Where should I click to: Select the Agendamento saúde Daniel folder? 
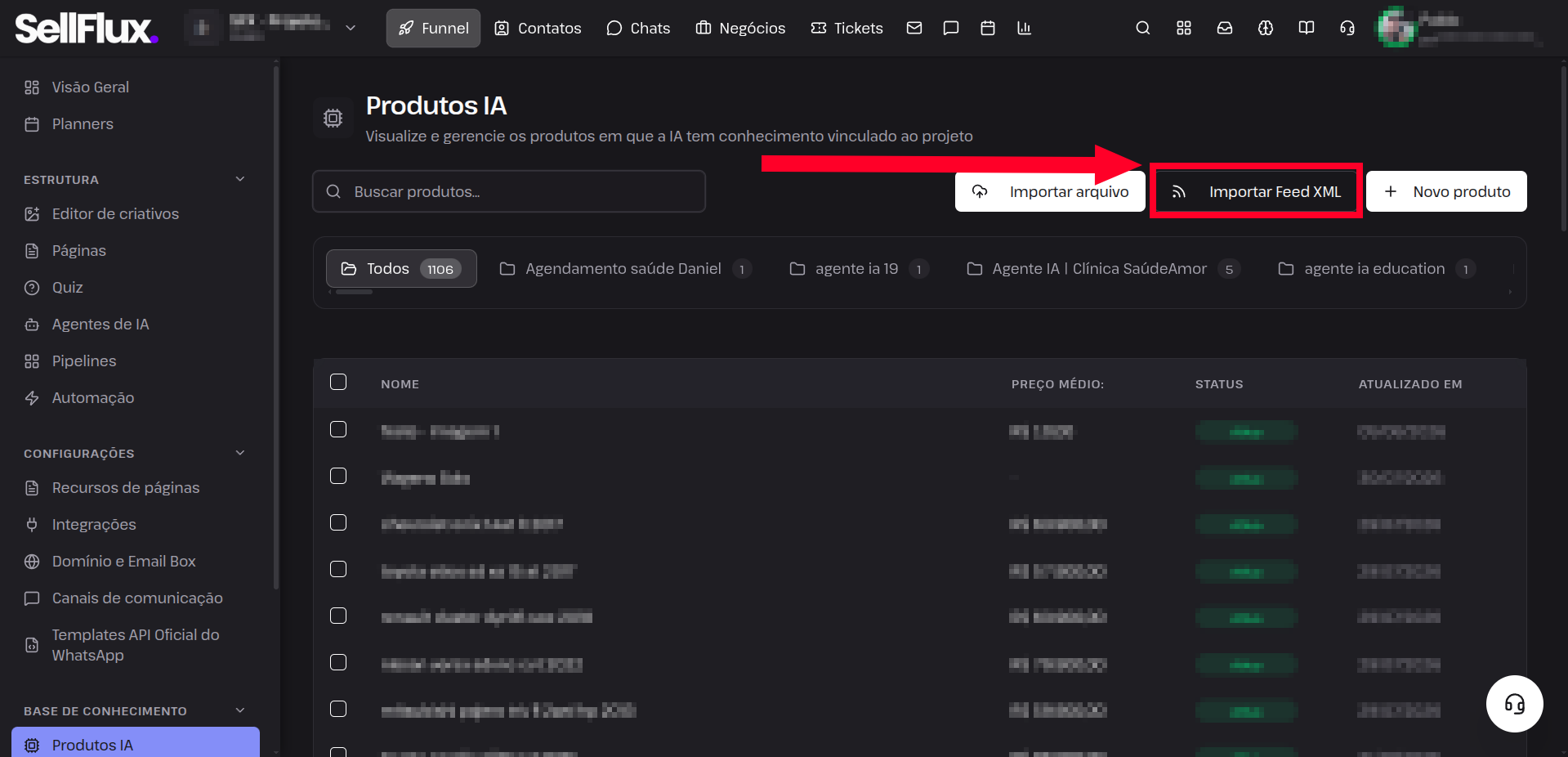coord(626,269)
